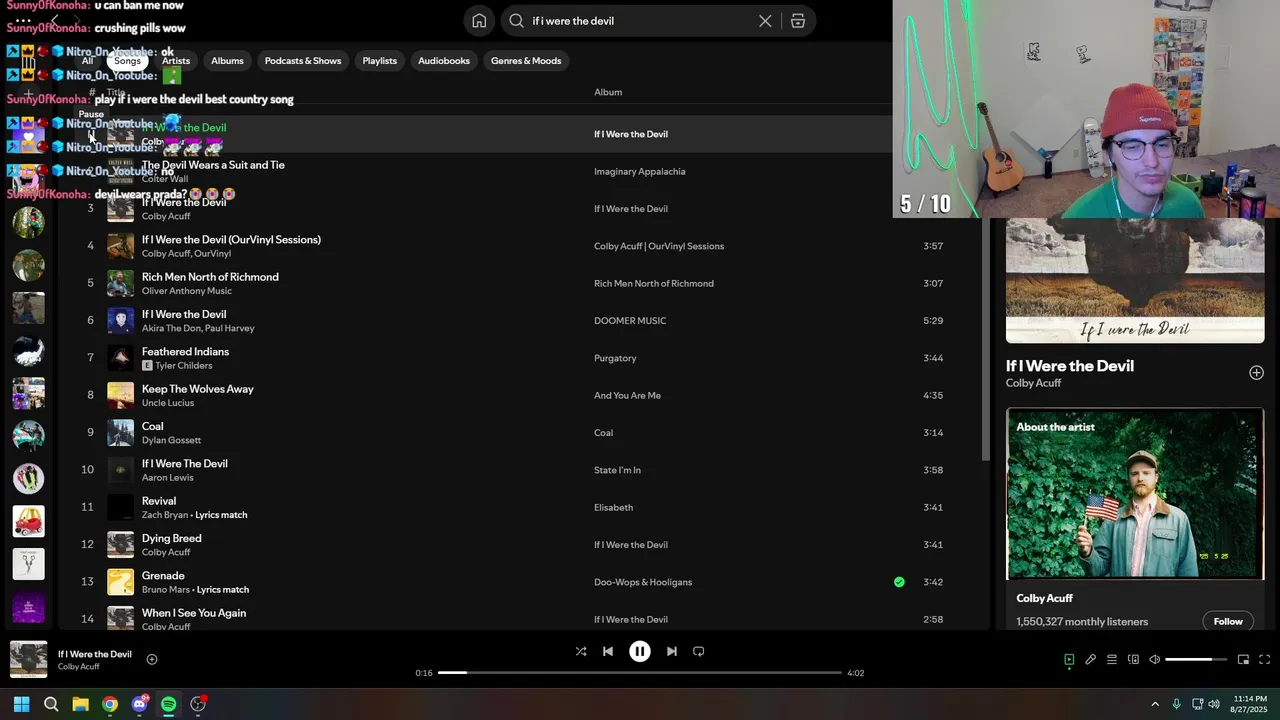Skip to previous track
This screenshot has height=720, width=1280.
[x=608, y=651]
